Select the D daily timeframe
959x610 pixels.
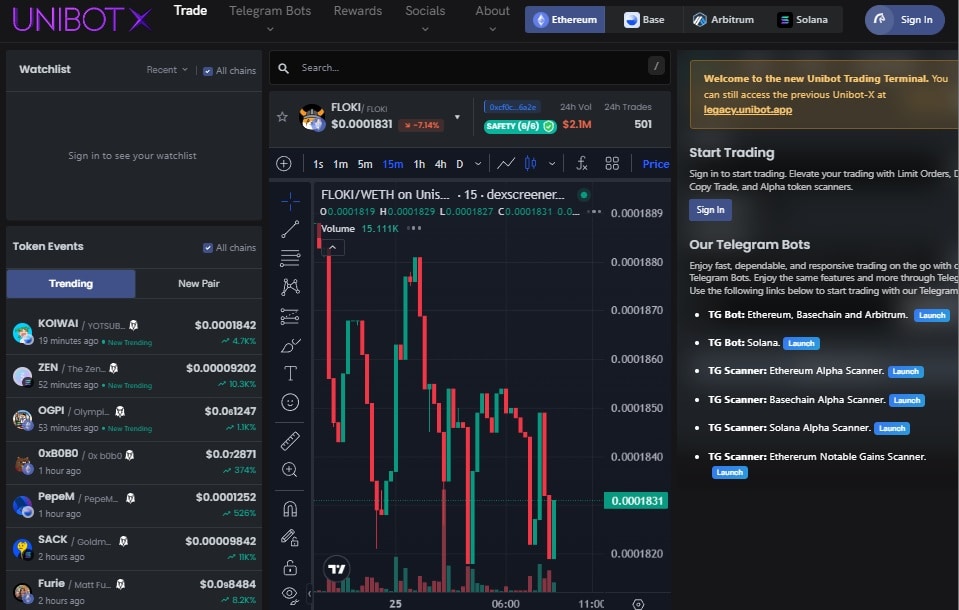(x=459, y=164)
